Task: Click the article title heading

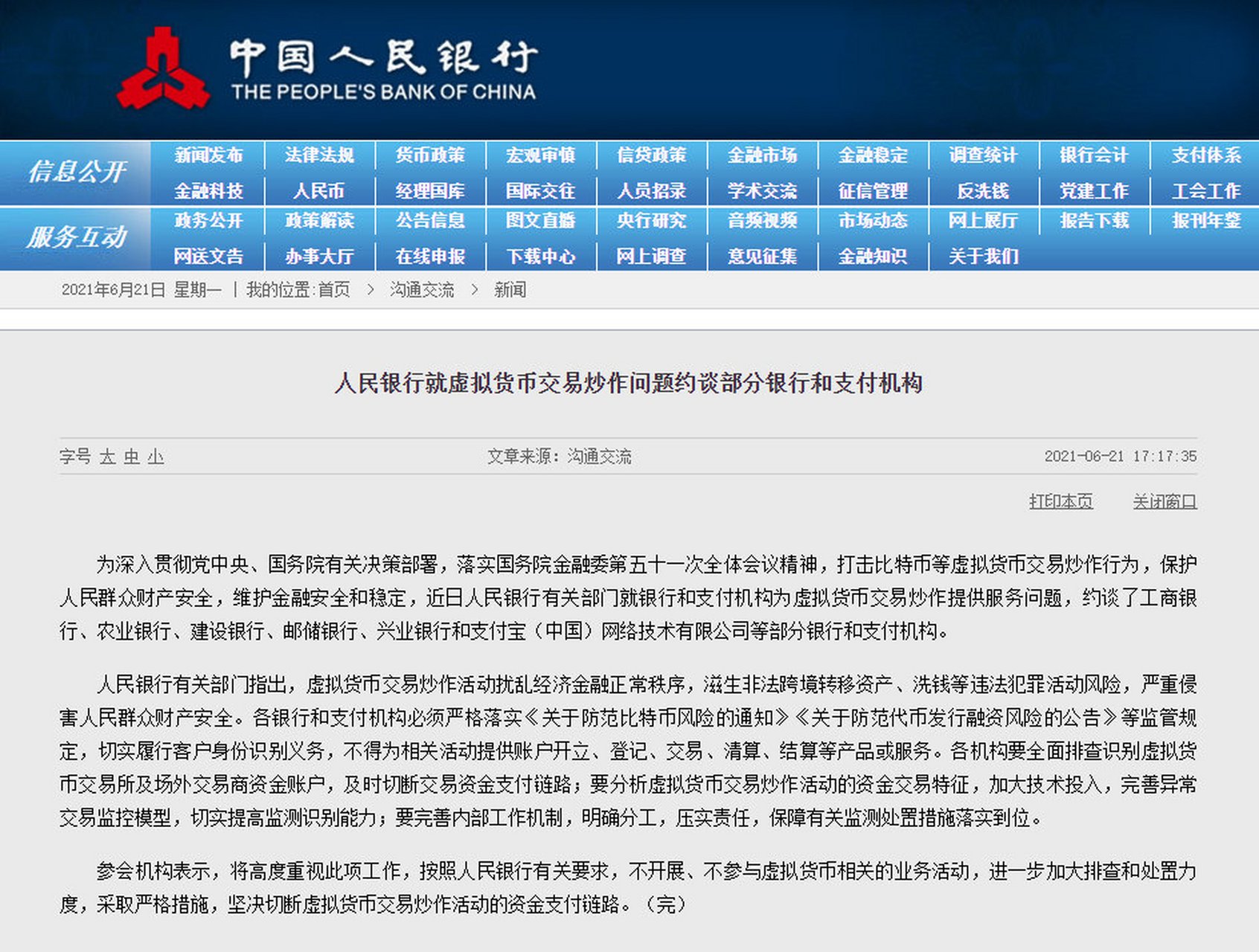Action: pos(629,383)
